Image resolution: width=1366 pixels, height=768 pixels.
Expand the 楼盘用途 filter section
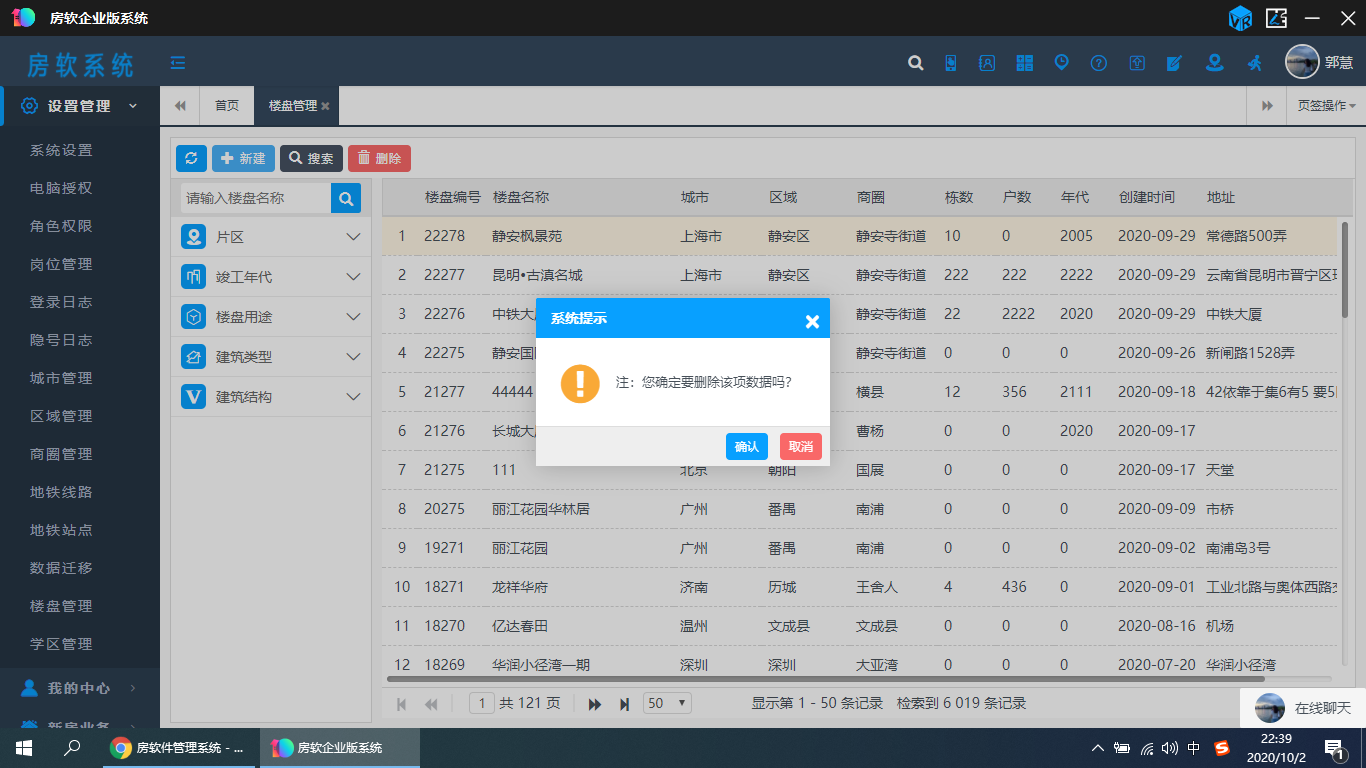pyautogui.click(x=271, y=317)
